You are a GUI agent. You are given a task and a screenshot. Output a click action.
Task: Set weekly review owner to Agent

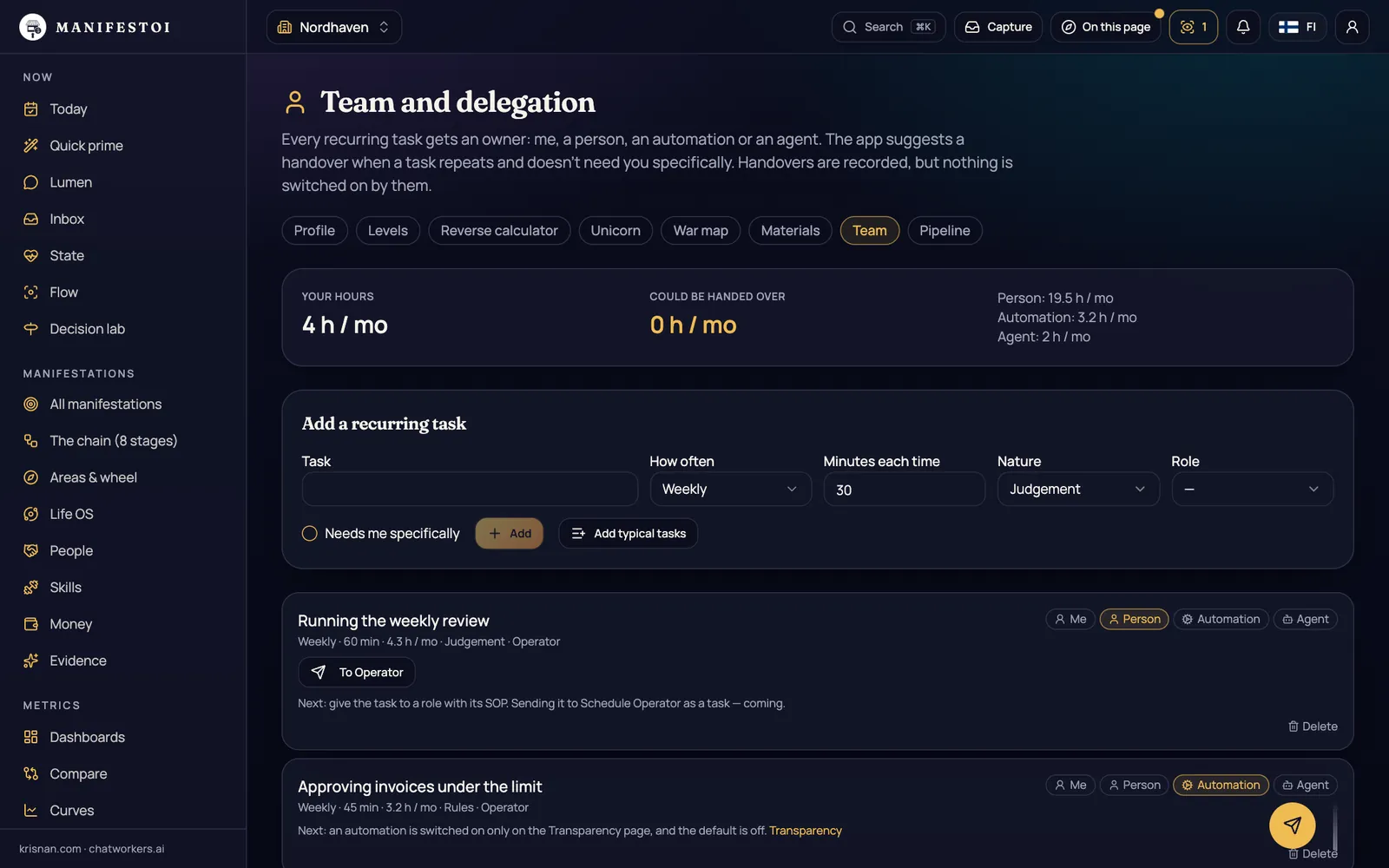1306,619
